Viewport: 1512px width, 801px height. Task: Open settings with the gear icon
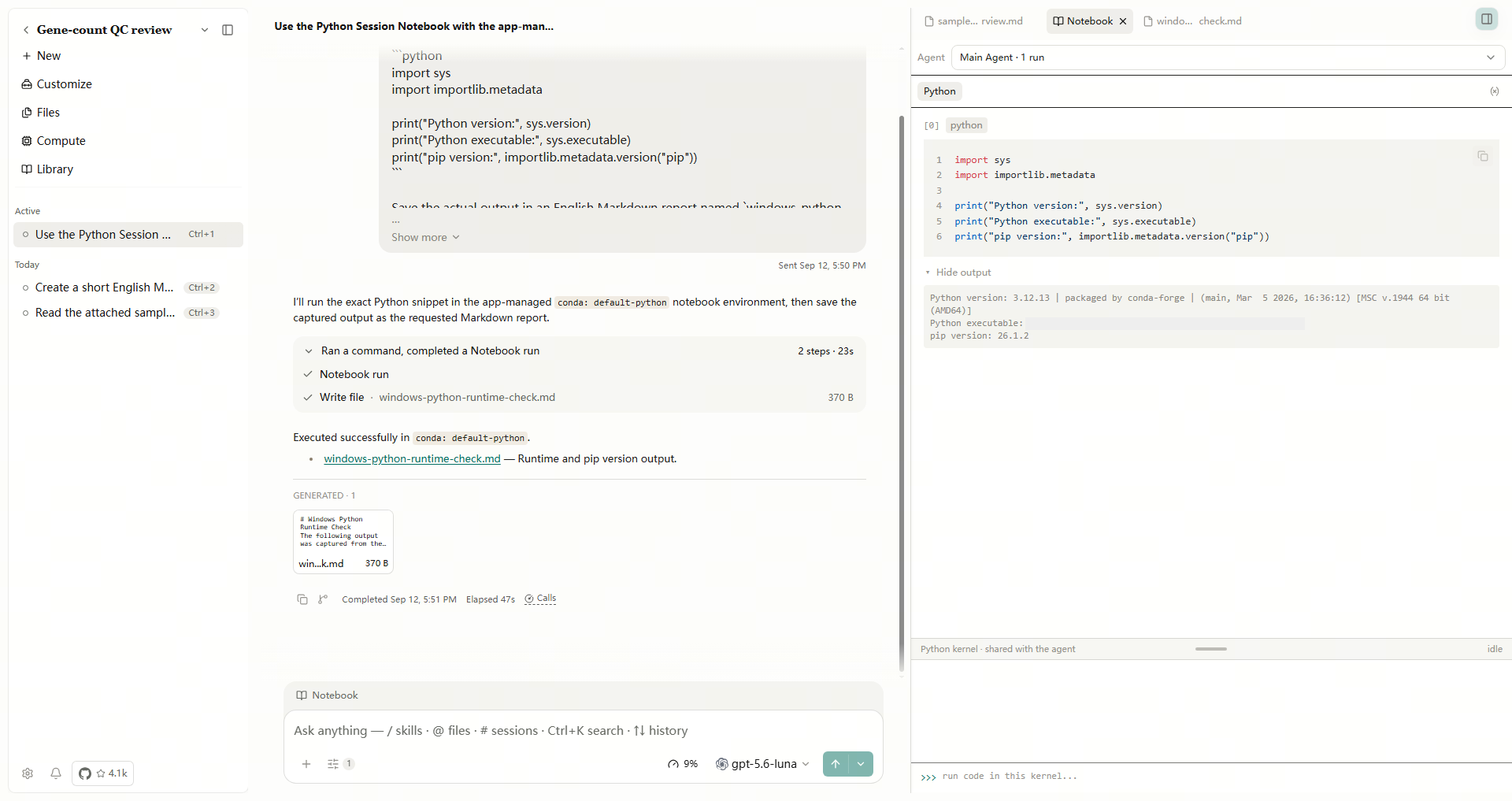[28, 773]
